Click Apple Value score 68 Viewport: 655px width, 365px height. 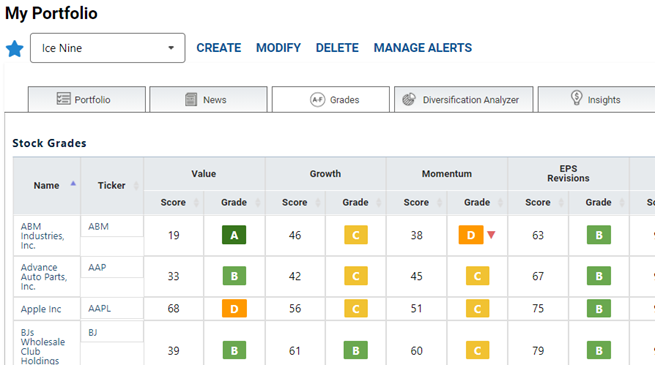tap(173, 309)
